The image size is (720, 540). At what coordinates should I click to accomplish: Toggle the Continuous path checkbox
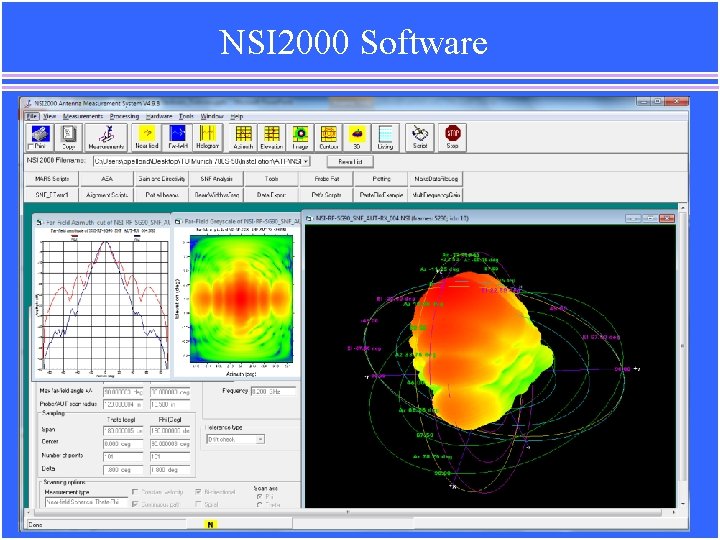(135, 504)
